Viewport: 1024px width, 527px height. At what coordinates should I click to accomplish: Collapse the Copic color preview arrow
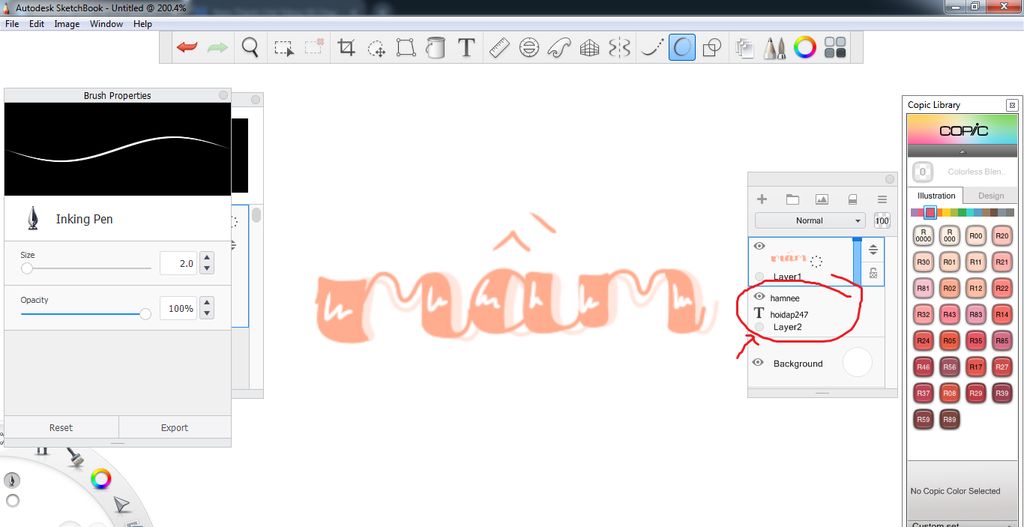[963, 151]
